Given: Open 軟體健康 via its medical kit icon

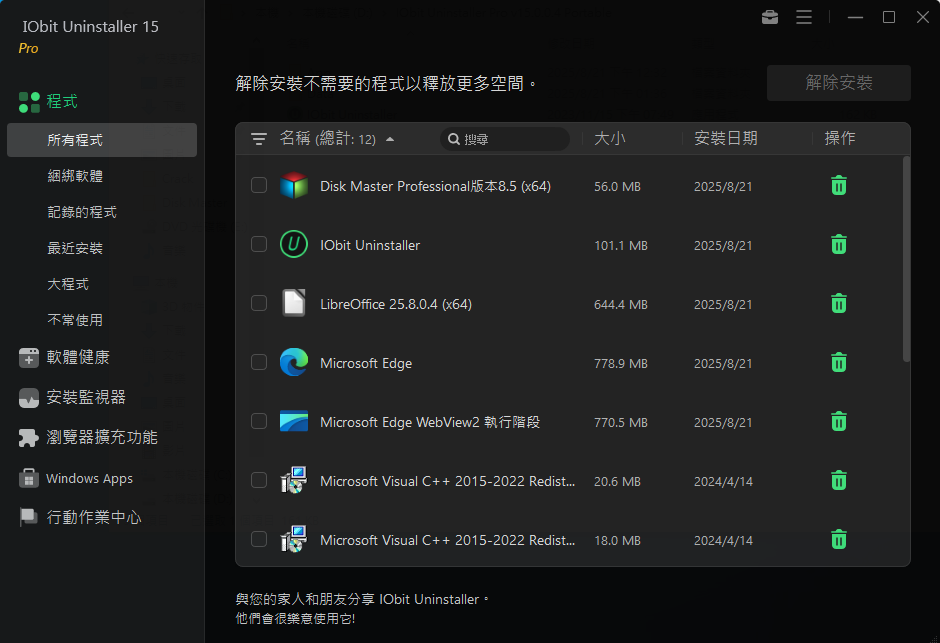Looking at the screenshot, I should (x=29, y=358).
